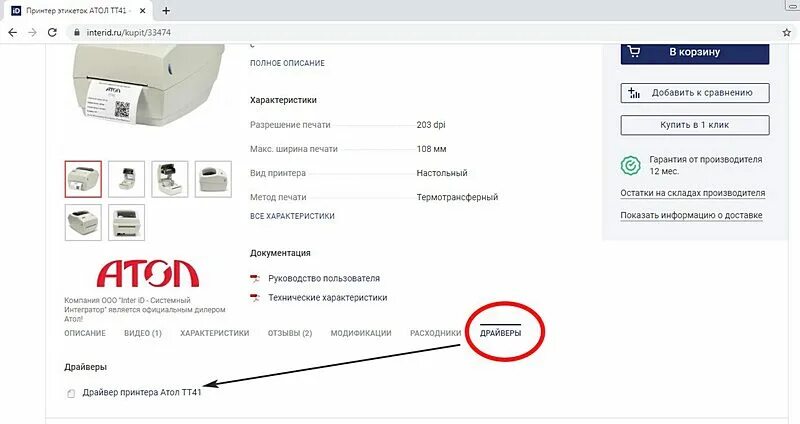Open a new tab with the plus icon
Viewport: 800px width, 424px height.
point(166,10)
